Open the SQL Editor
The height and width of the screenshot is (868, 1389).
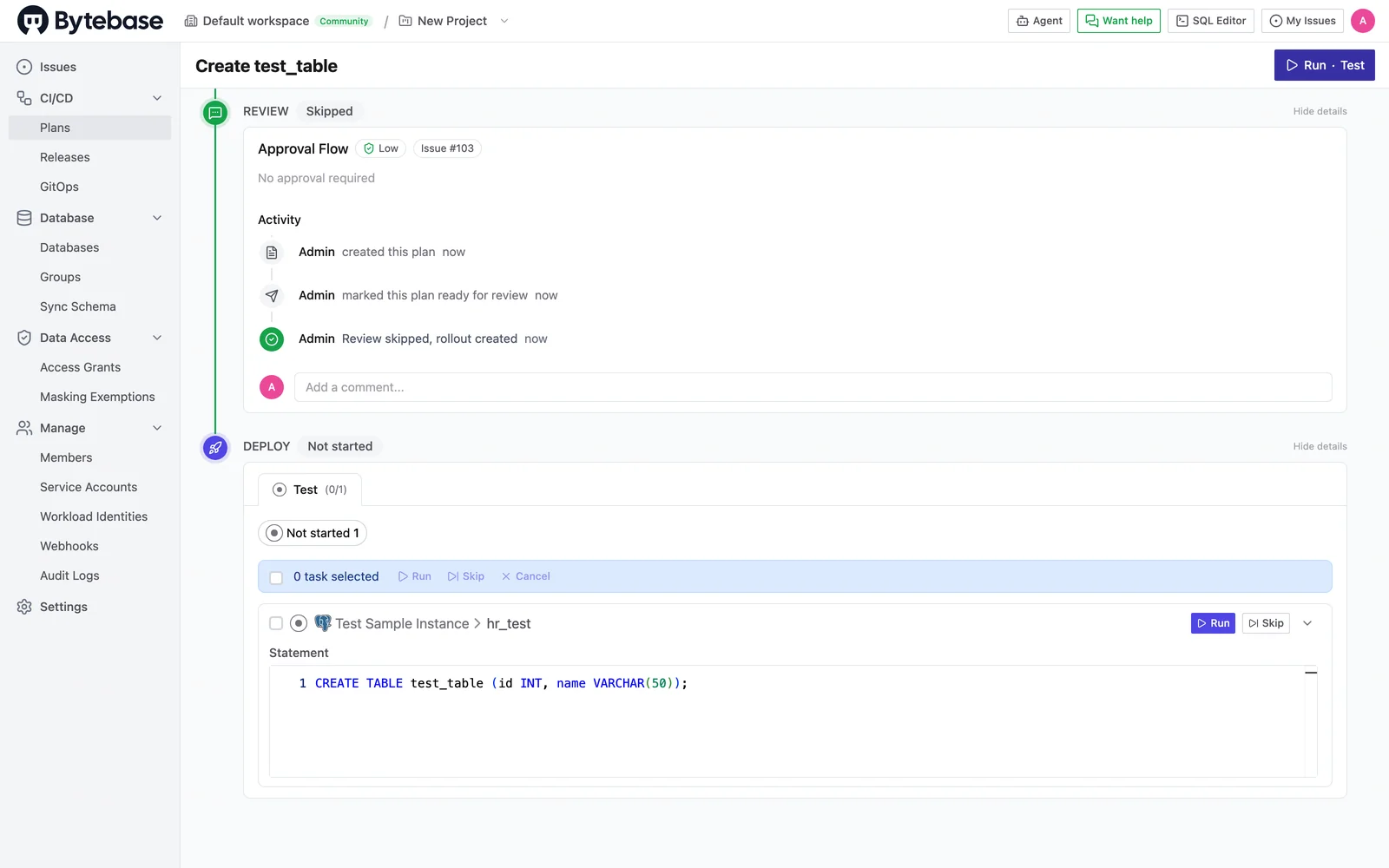(x=1211, y=21)
